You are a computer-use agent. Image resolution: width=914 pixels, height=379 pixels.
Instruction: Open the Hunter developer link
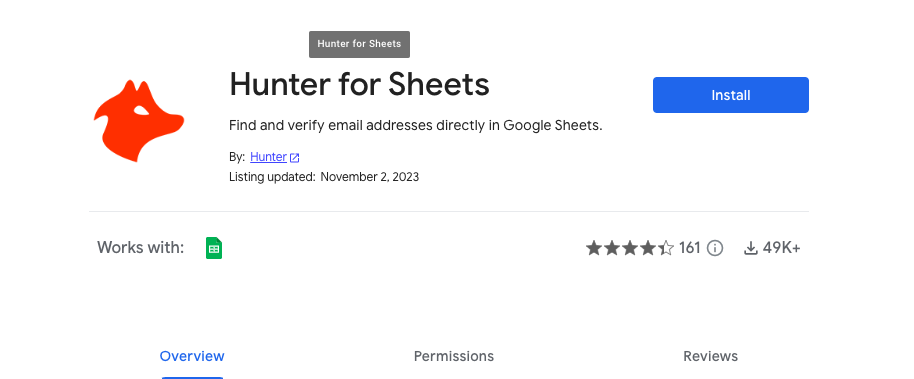click(x=268, y=157)
